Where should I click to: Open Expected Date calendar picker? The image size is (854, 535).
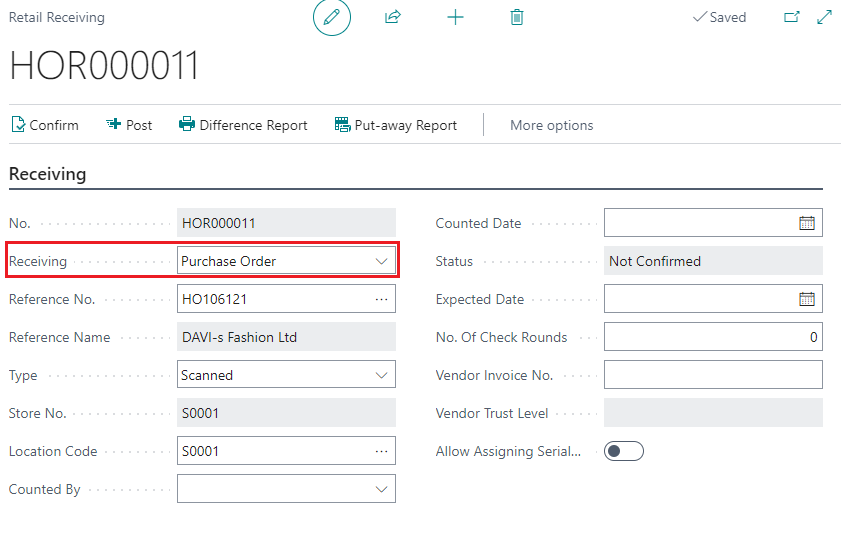pos(807,299)
